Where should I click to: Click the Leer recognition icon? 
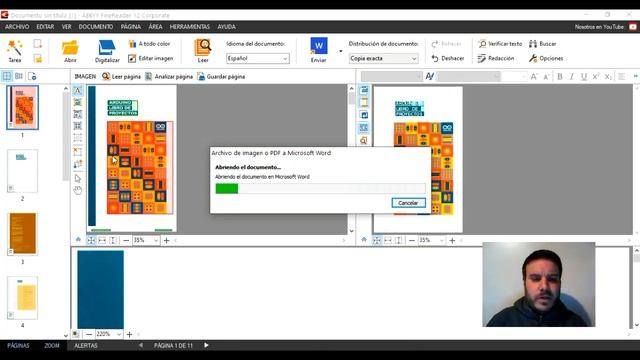click(x=203, y=51)
